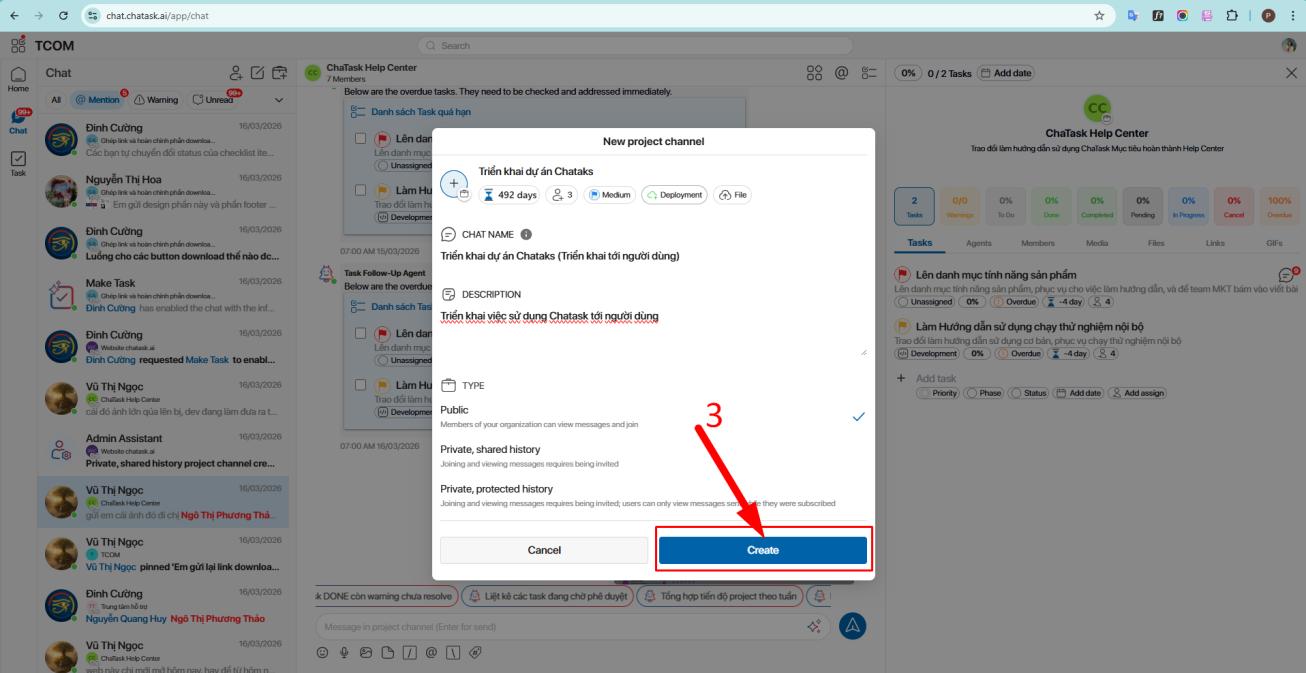
Task: Switch to the Links tab
Action: coord(1215,243)
